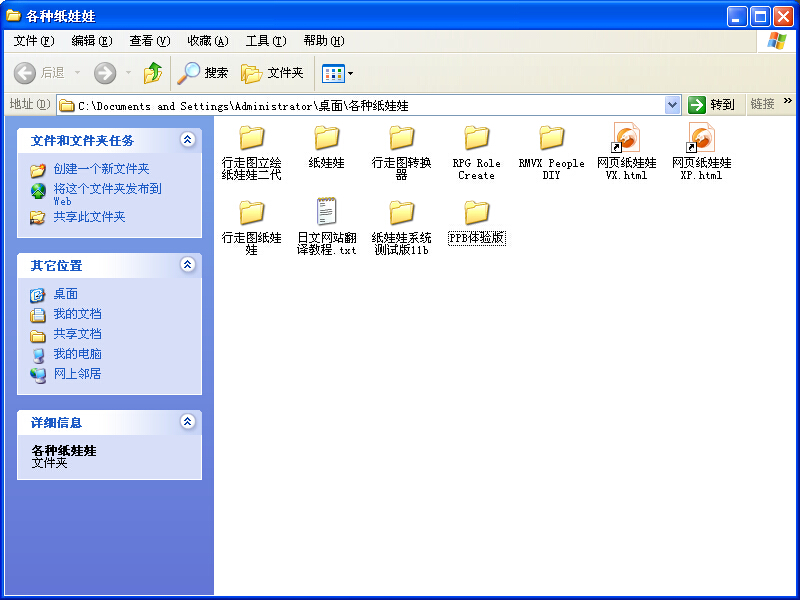Select the 日文网站翻译教程.txt file icon

click(327, 211)
